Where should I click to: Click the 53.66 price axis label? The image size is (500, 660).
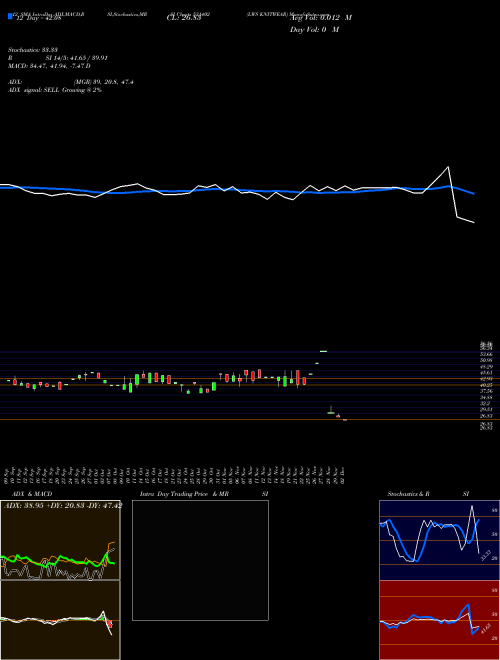(x=487, y=354)
